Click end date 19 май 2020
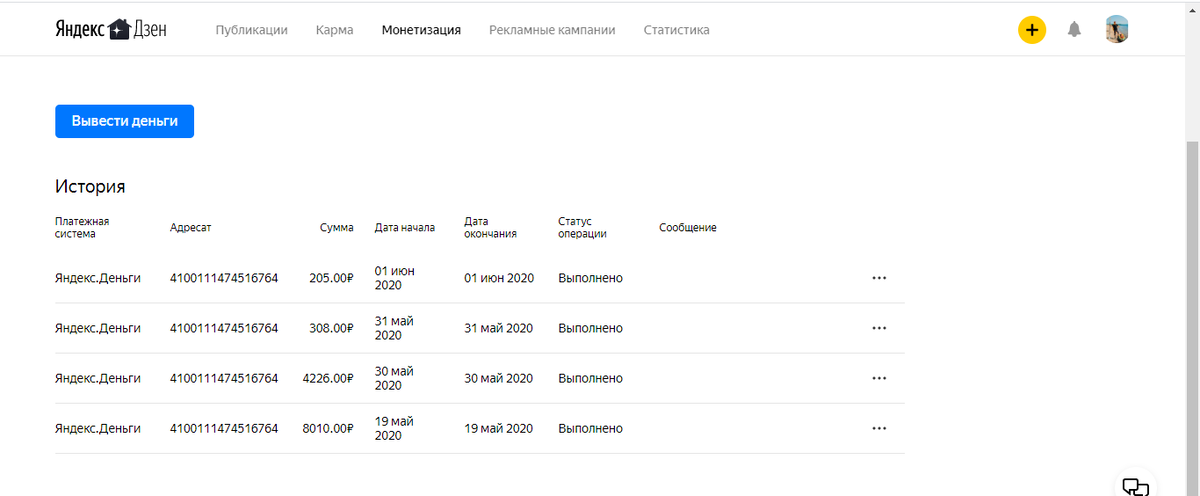The height and width of the screenshot is (496, 1200). tap(499, 428)
